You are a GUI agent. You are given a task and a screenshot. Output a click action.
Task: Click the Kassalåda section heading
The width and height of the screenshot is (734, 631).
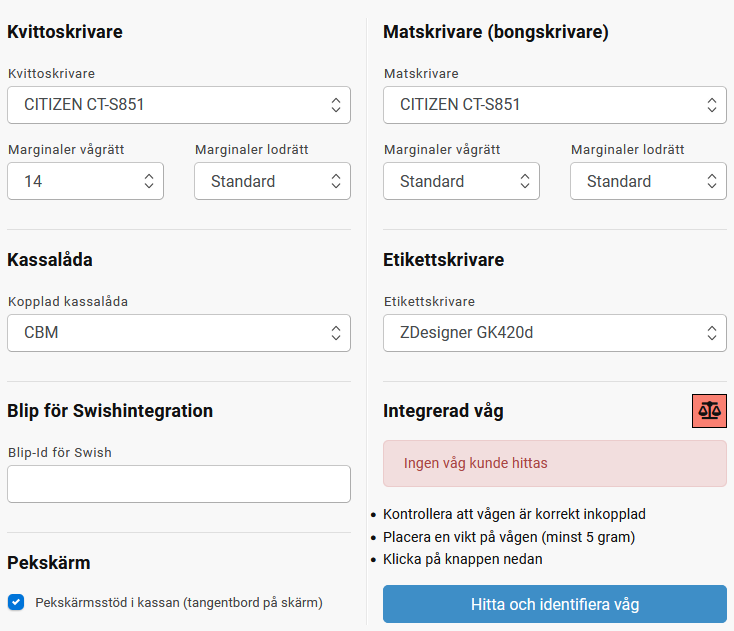50,260
